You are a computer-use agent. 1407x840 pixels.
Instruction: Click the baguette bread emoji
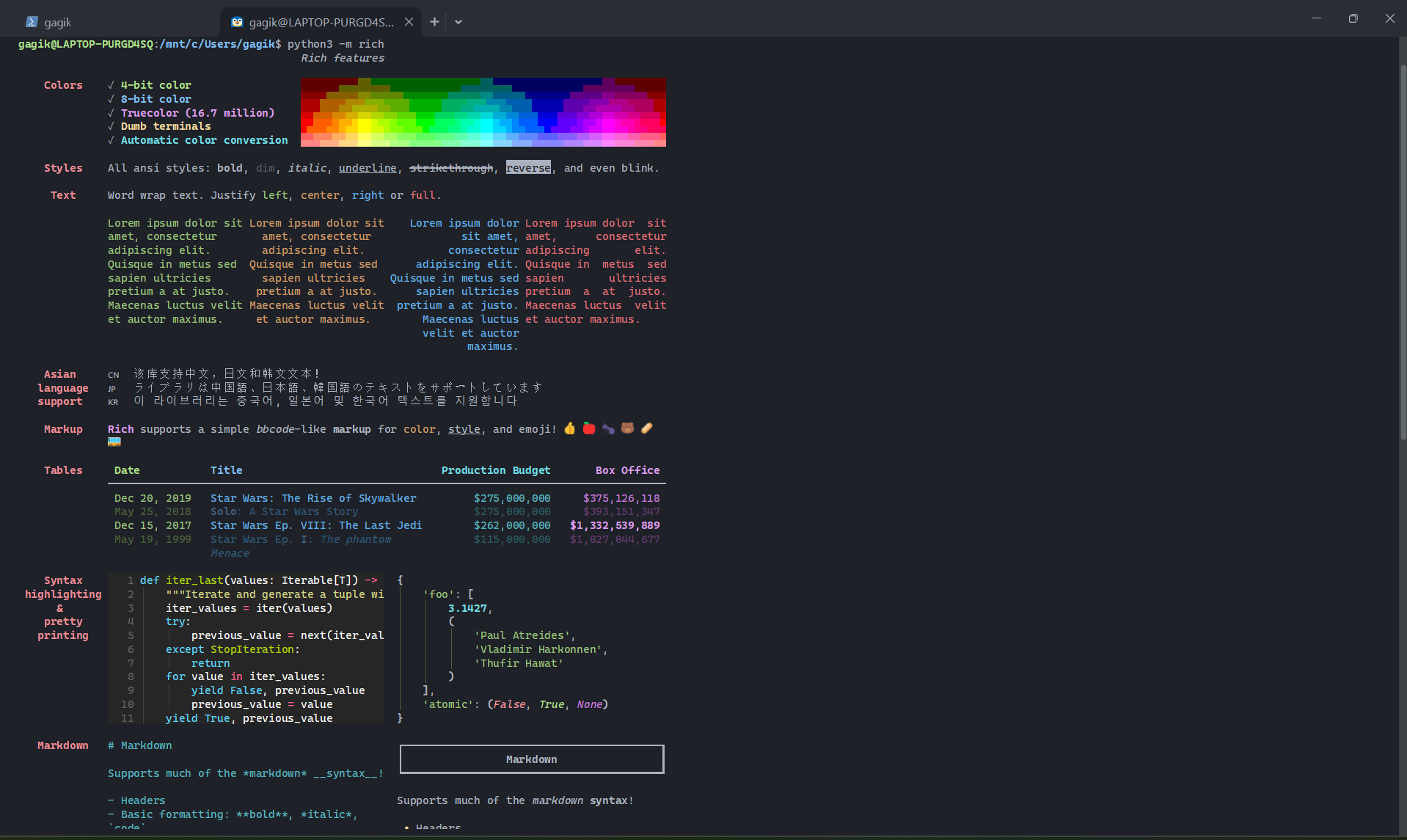[646, 428]
